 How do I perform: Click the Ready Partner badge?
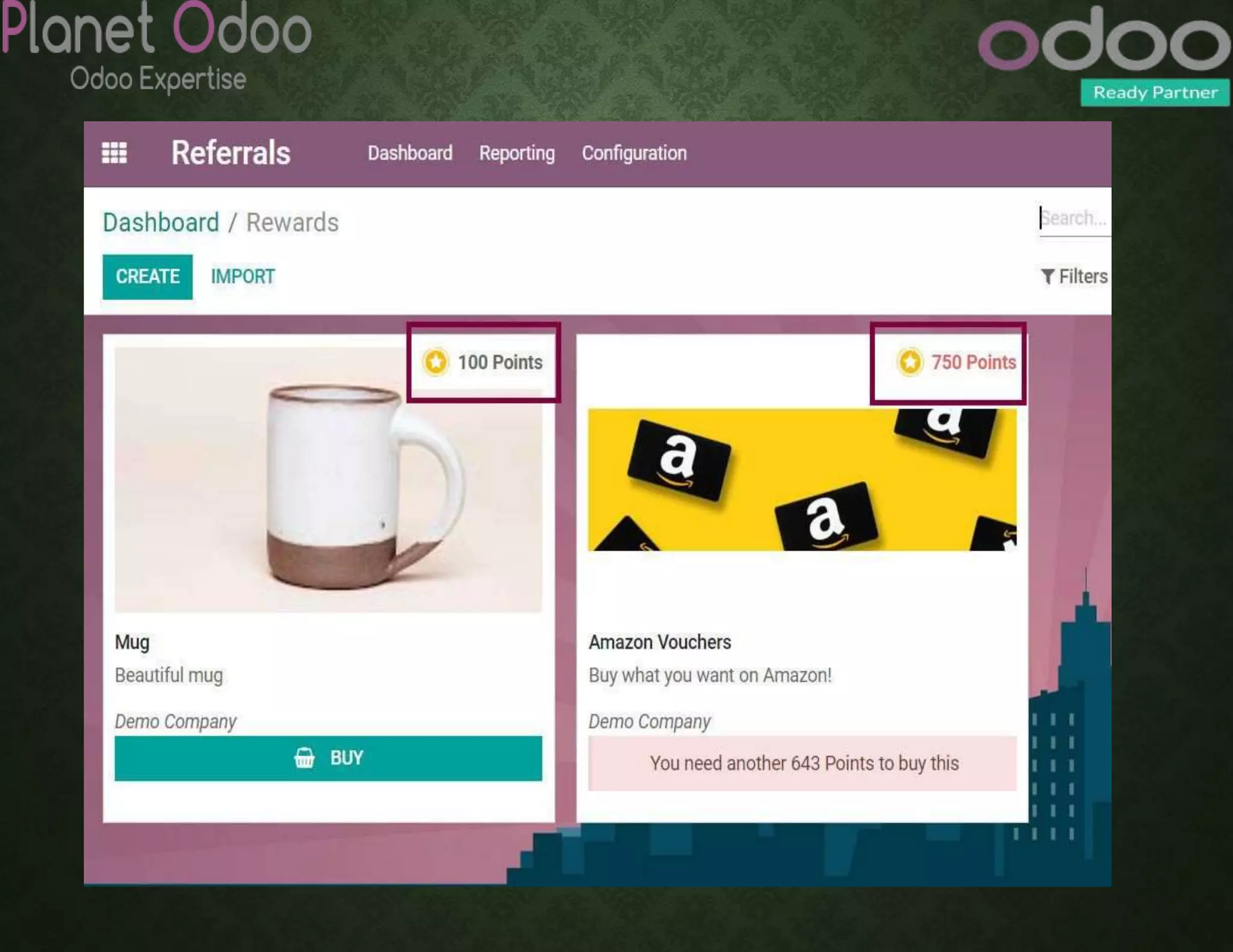(1154, 93)
